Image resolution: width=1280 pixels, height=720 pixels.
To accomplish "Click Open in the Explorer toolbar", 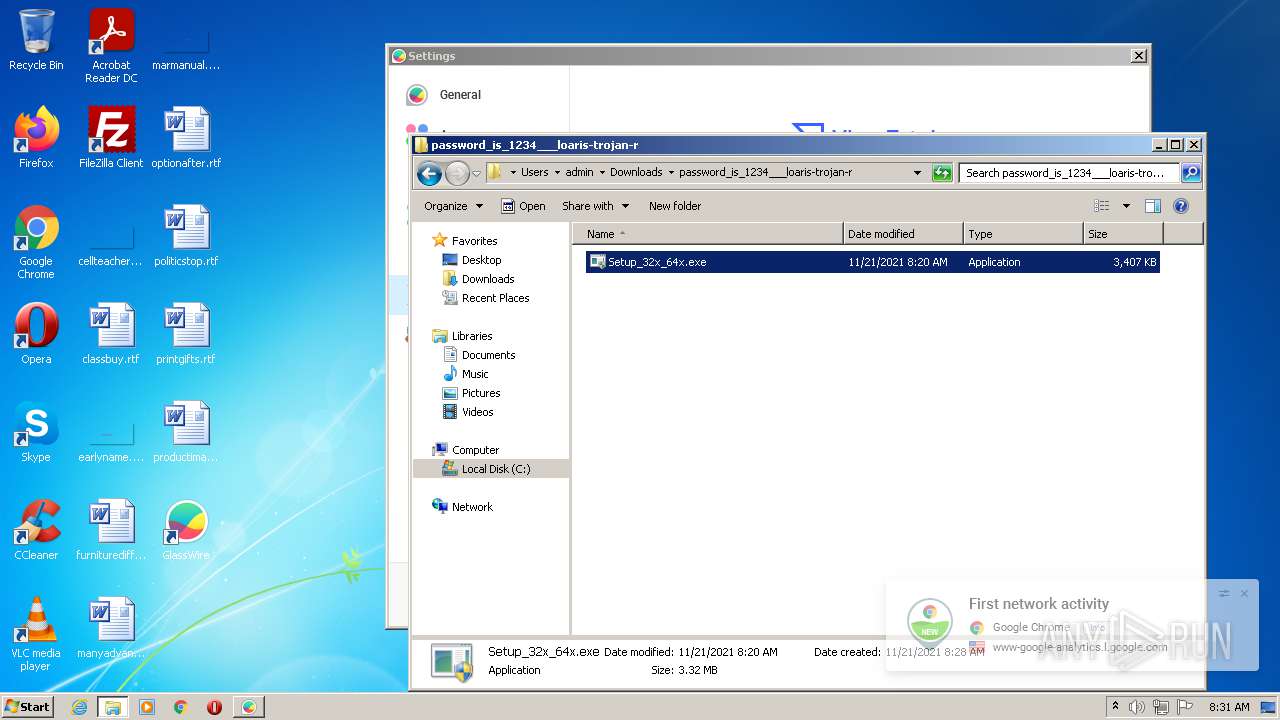I will click(x=523, y=206).
